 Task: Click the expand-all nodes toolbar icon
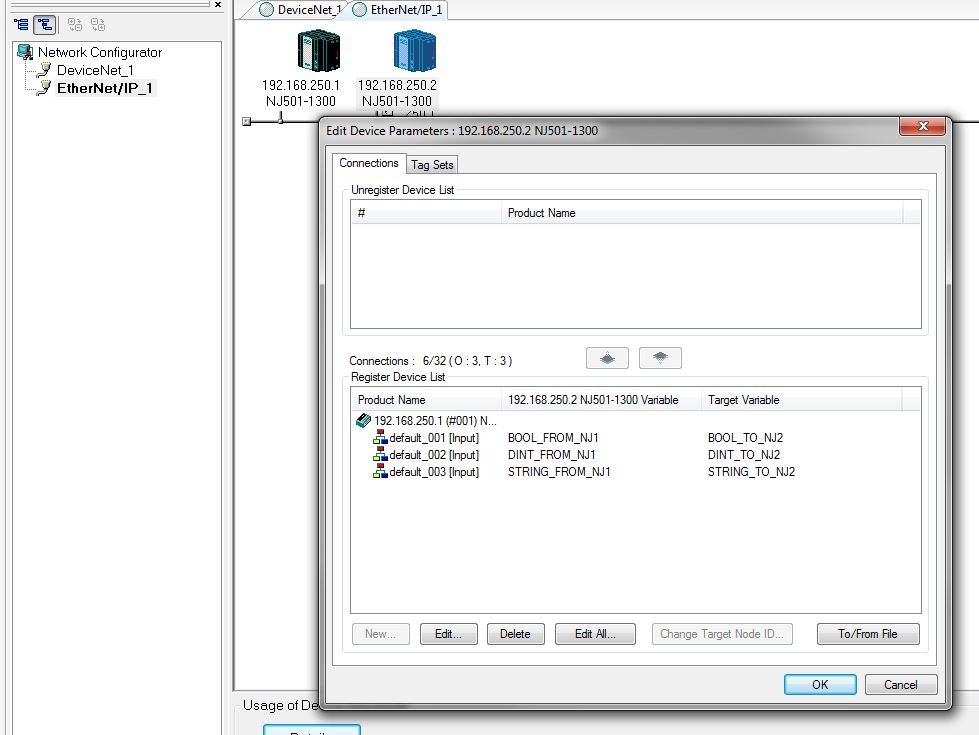pyautogui.click(x=74, y=24)
